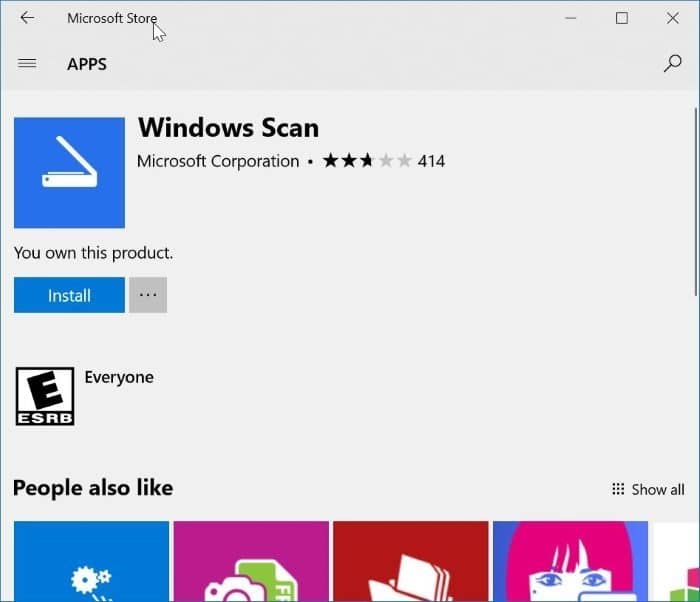Open the anime girl face app tile
Viewport: 700px width, 602px height.
coord(571,561)
